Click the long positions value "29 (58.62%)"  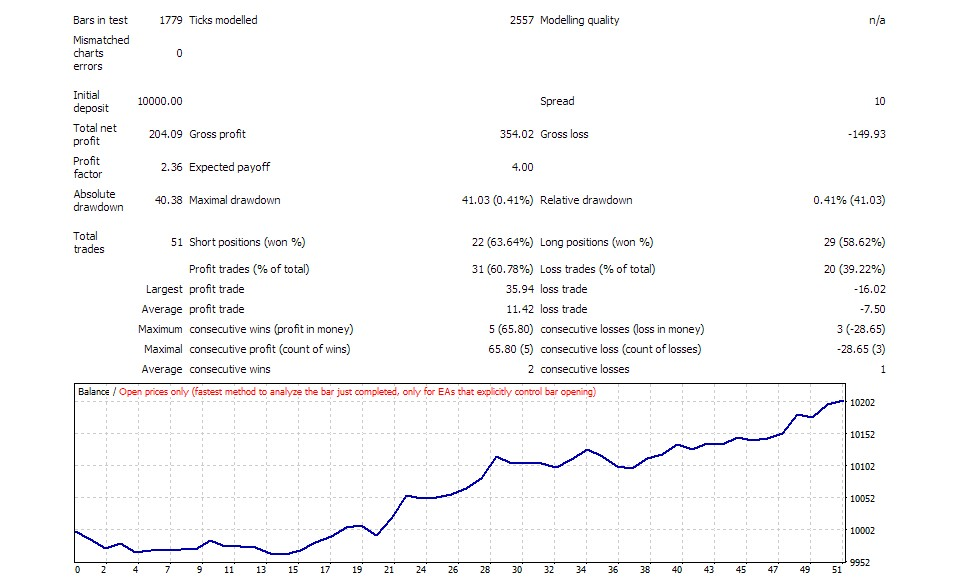[854, 243]
